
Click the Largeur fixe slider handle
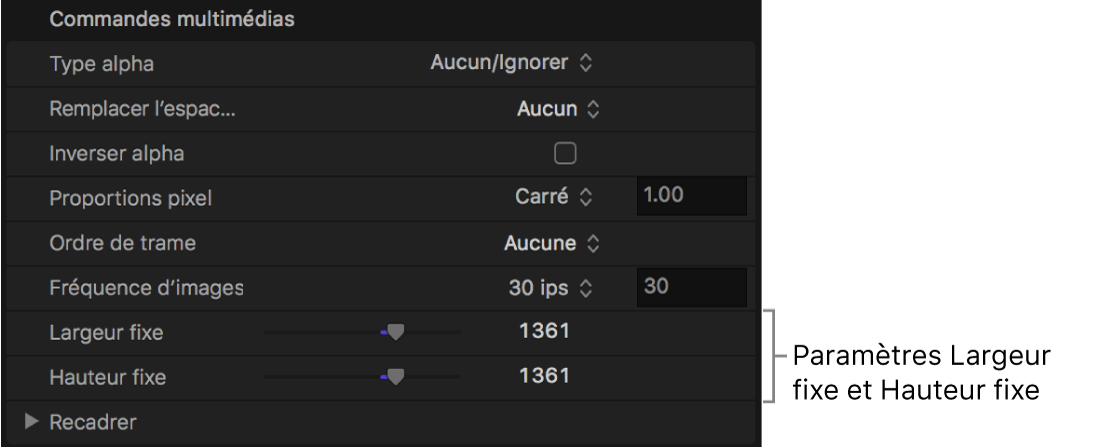point(395,333)
